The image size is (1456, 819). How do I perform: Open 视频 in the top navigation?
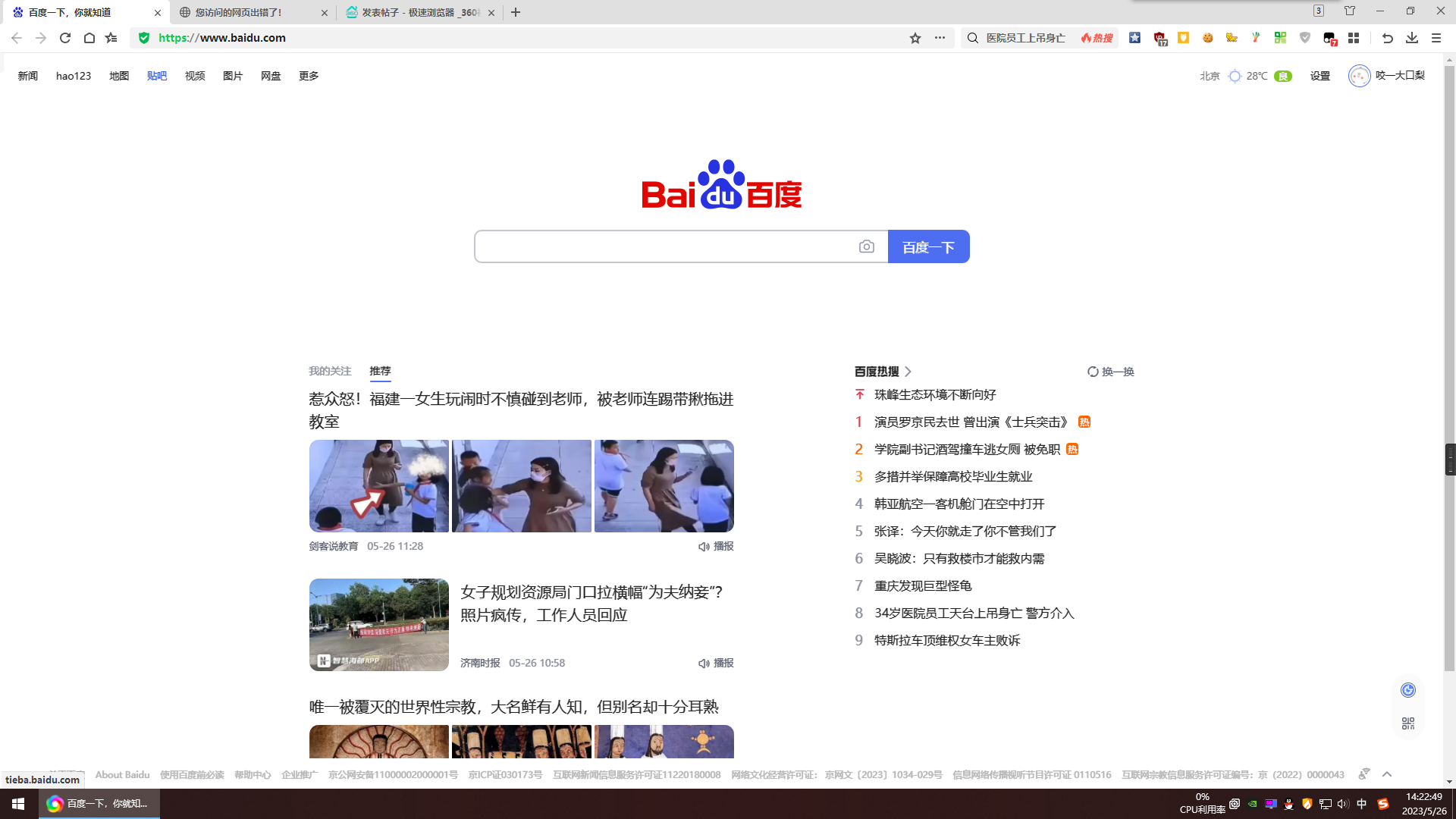click(195, 76)
